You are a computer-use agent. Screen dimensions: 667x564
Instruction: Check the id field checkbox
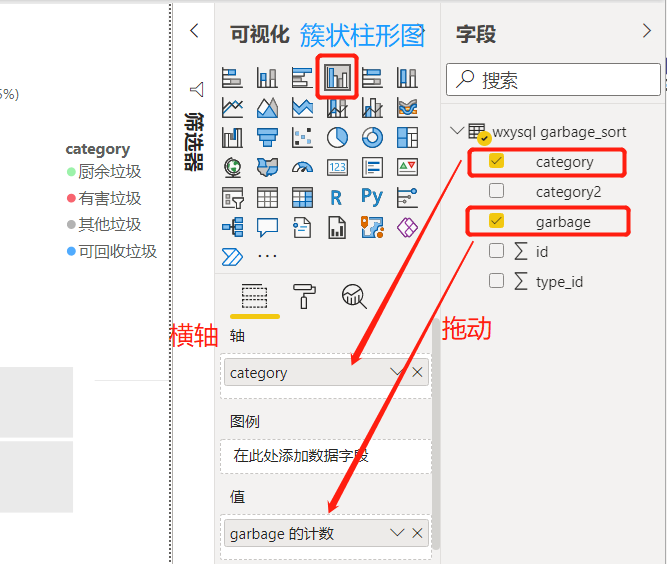(496, 251)
